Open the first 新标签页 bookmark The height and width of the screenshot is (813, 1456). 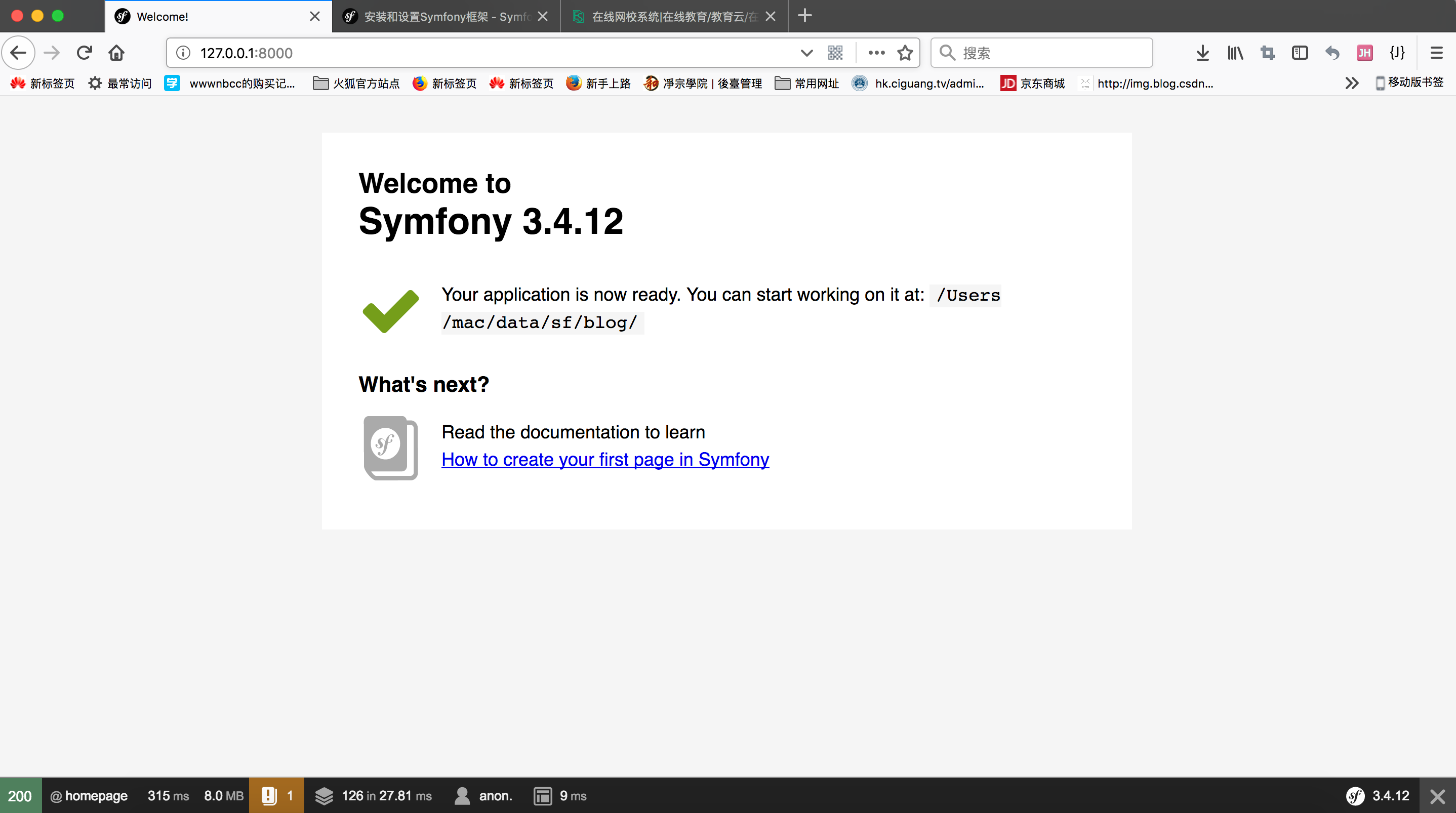(43, 84)
